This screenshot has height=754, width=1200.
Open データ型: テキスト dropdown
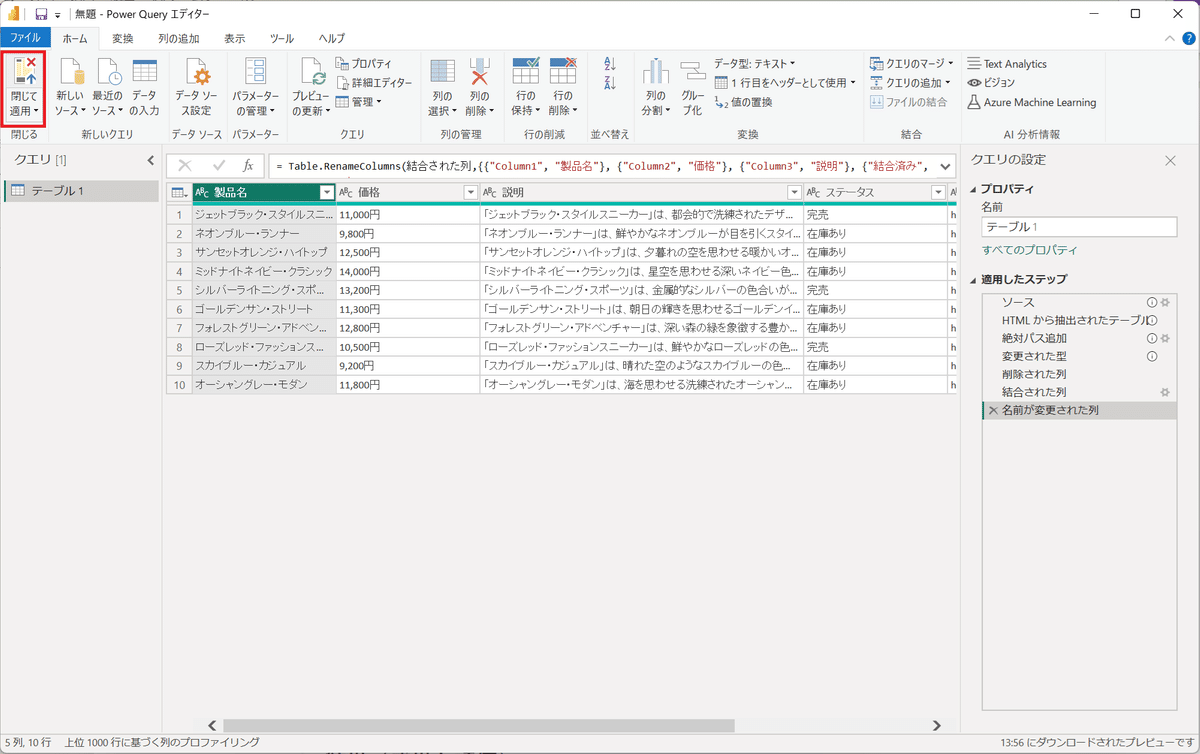click(x=755, y=64)
